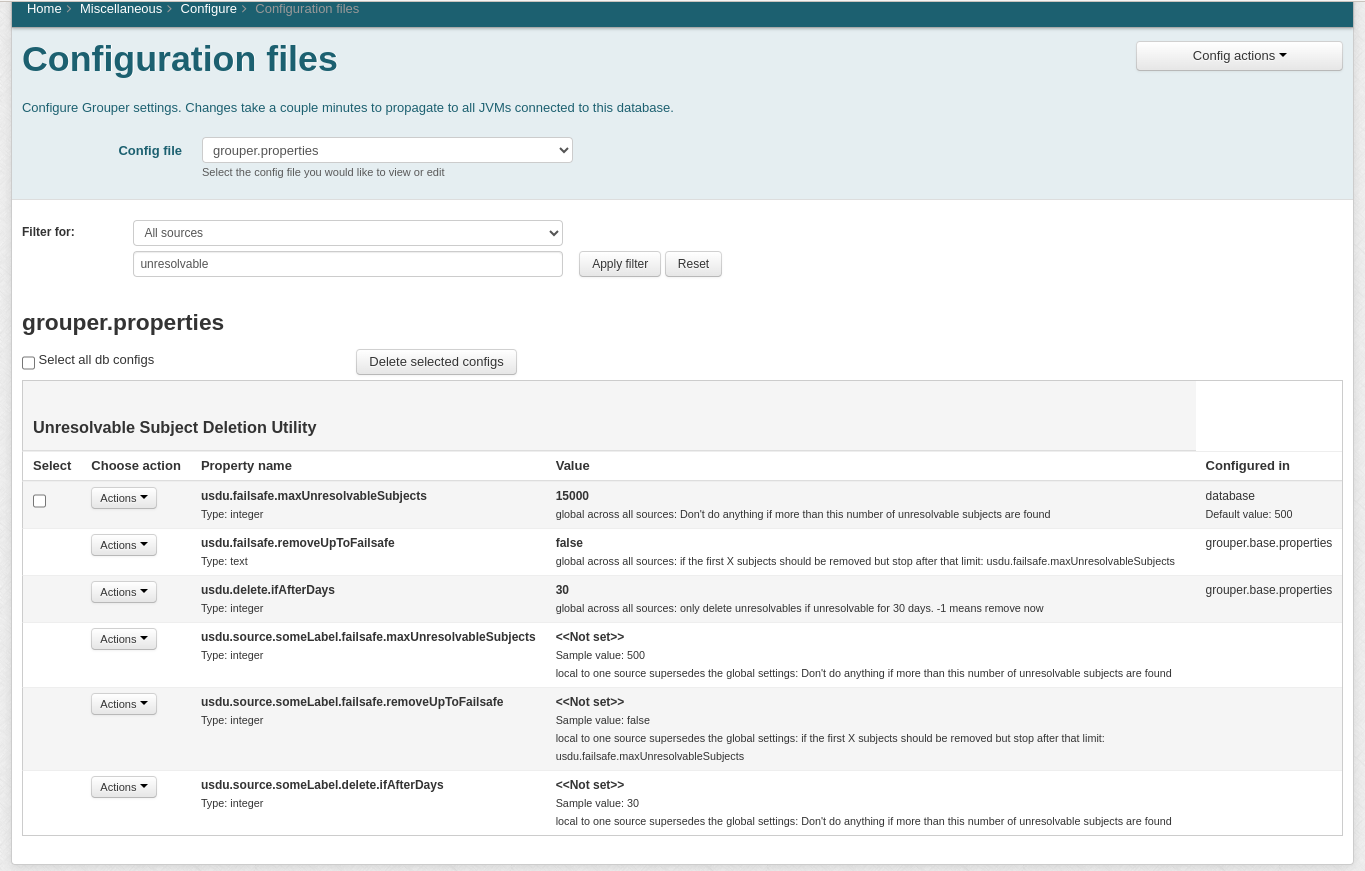Open the Config file select box
Viewport: 1365px width, 871px height.
tap(387, 151)
